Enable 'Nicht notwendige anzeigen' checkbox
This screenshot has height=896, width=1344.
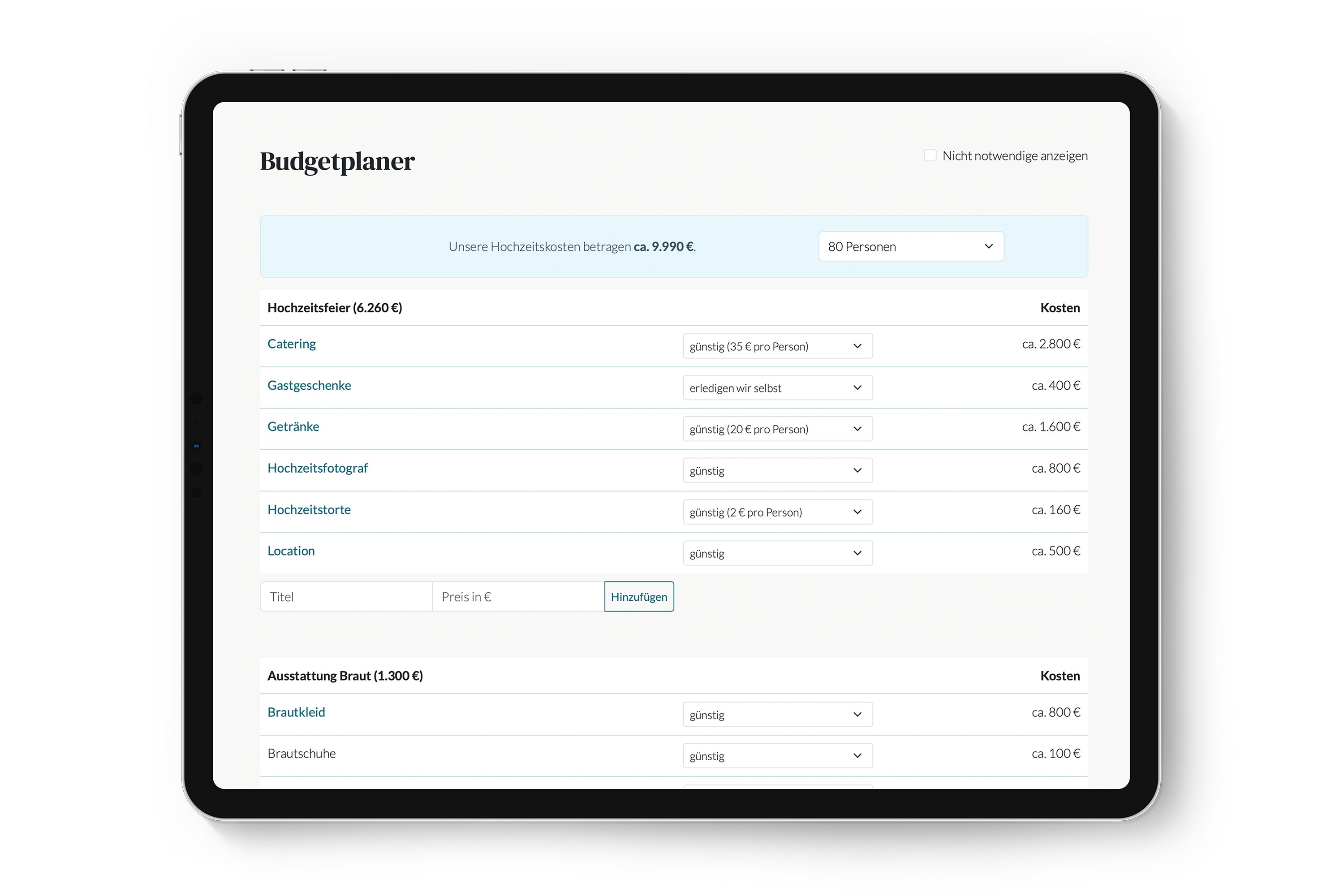[930, 155]
